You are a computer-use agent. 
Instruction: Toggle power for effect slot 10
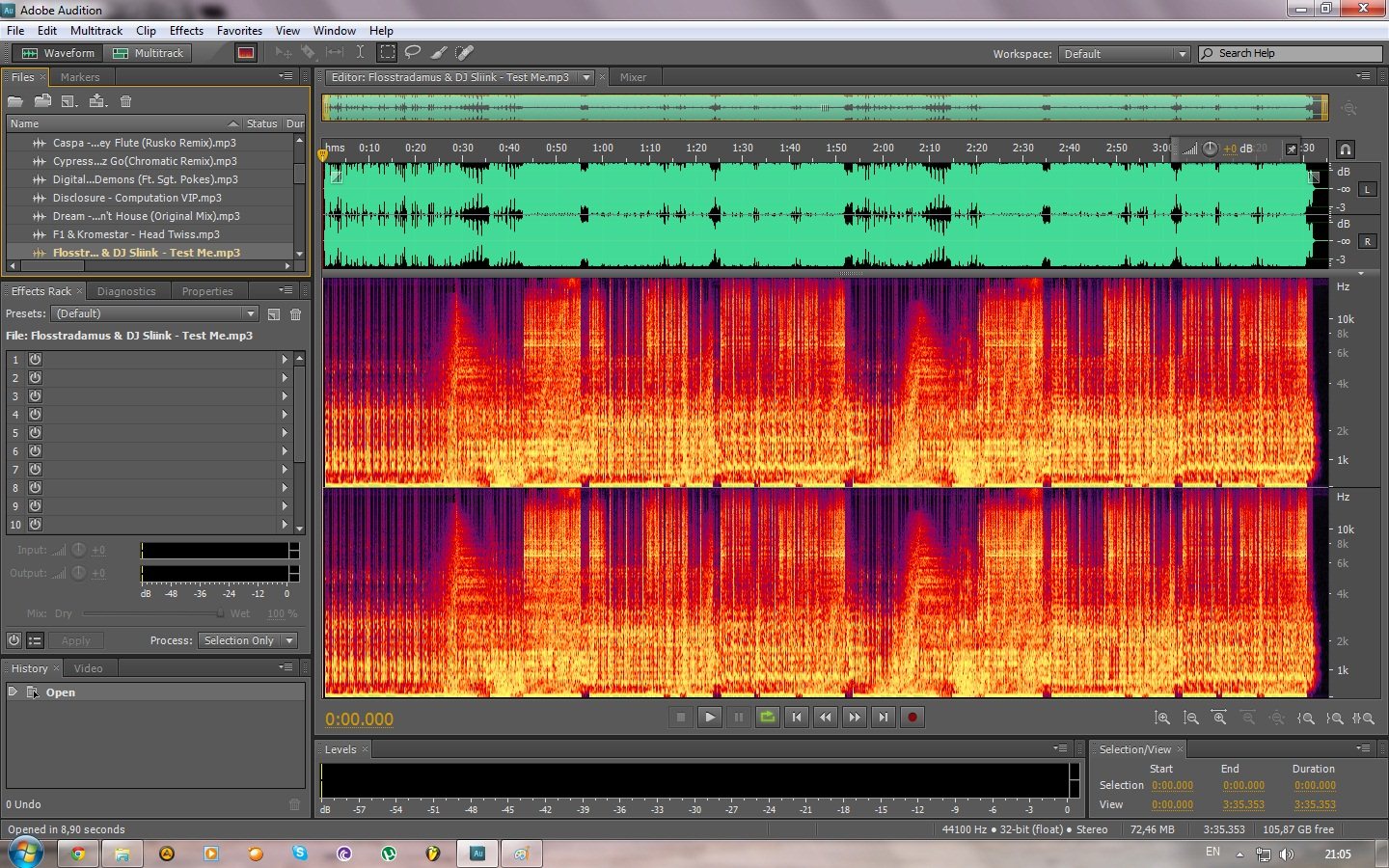pyautogui.click(x=35, y=525)
